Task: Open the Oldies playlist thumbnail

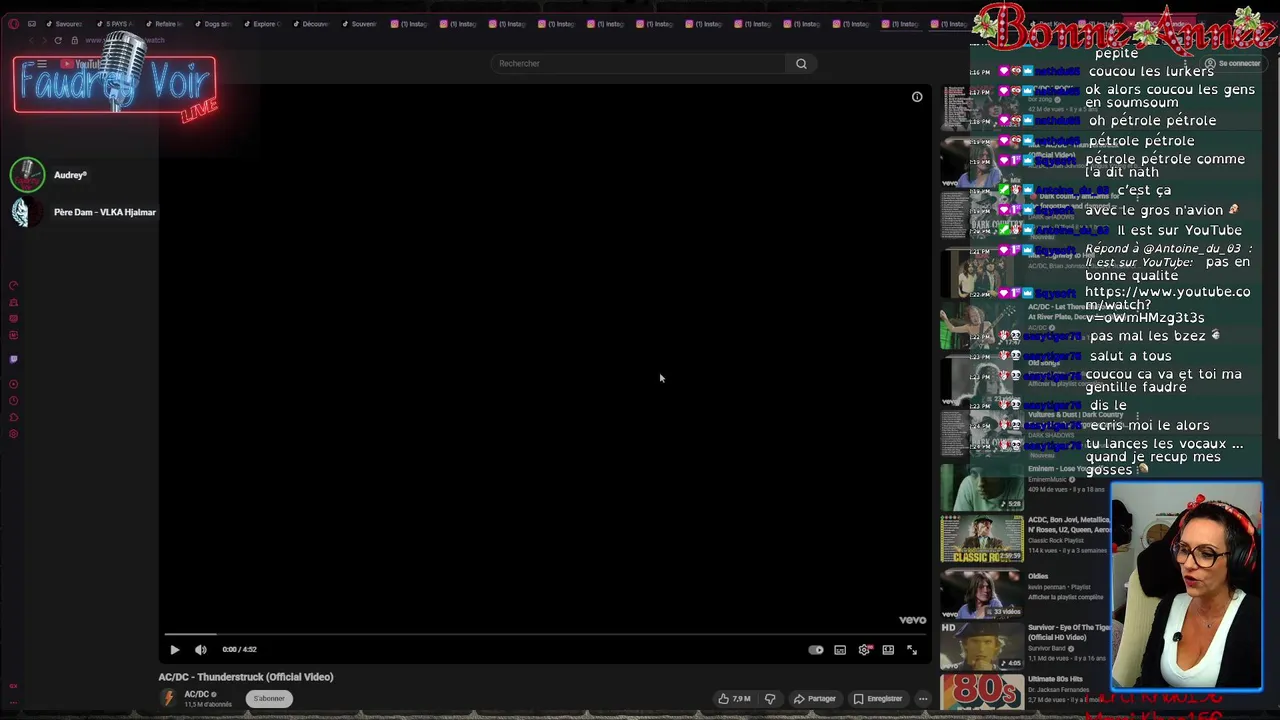Action: [x=982, y=593]
